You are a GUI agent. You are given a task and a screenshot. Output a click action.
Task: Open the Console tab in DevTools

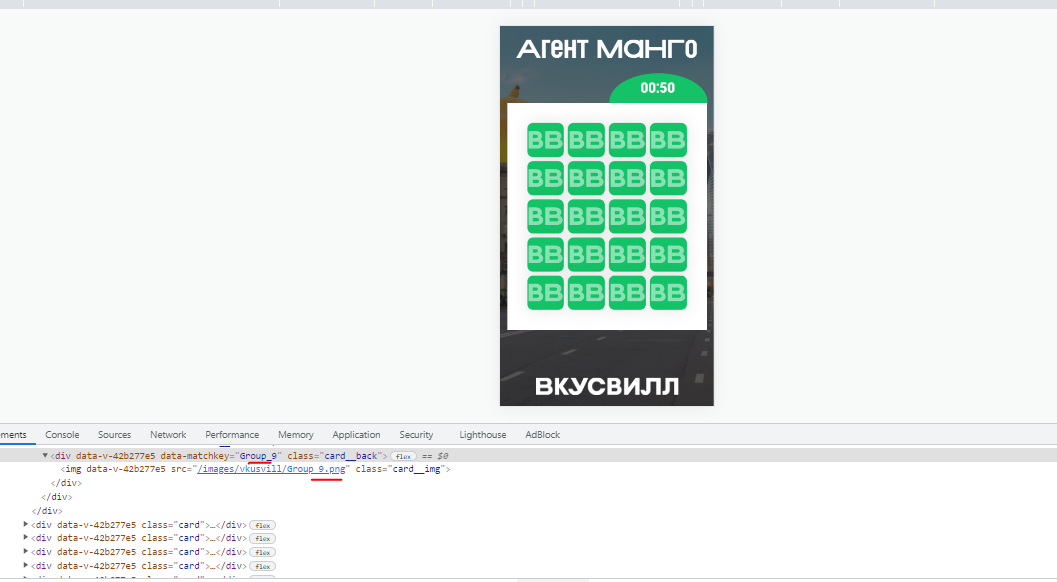tap(62, 435)
